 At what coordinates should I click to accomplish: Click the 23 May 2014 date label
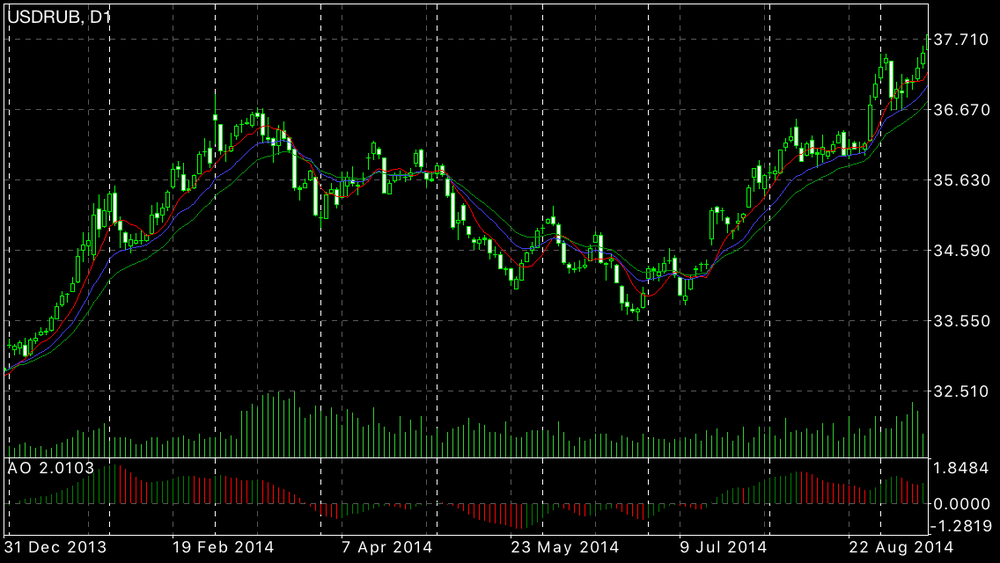tap(565, 547)
